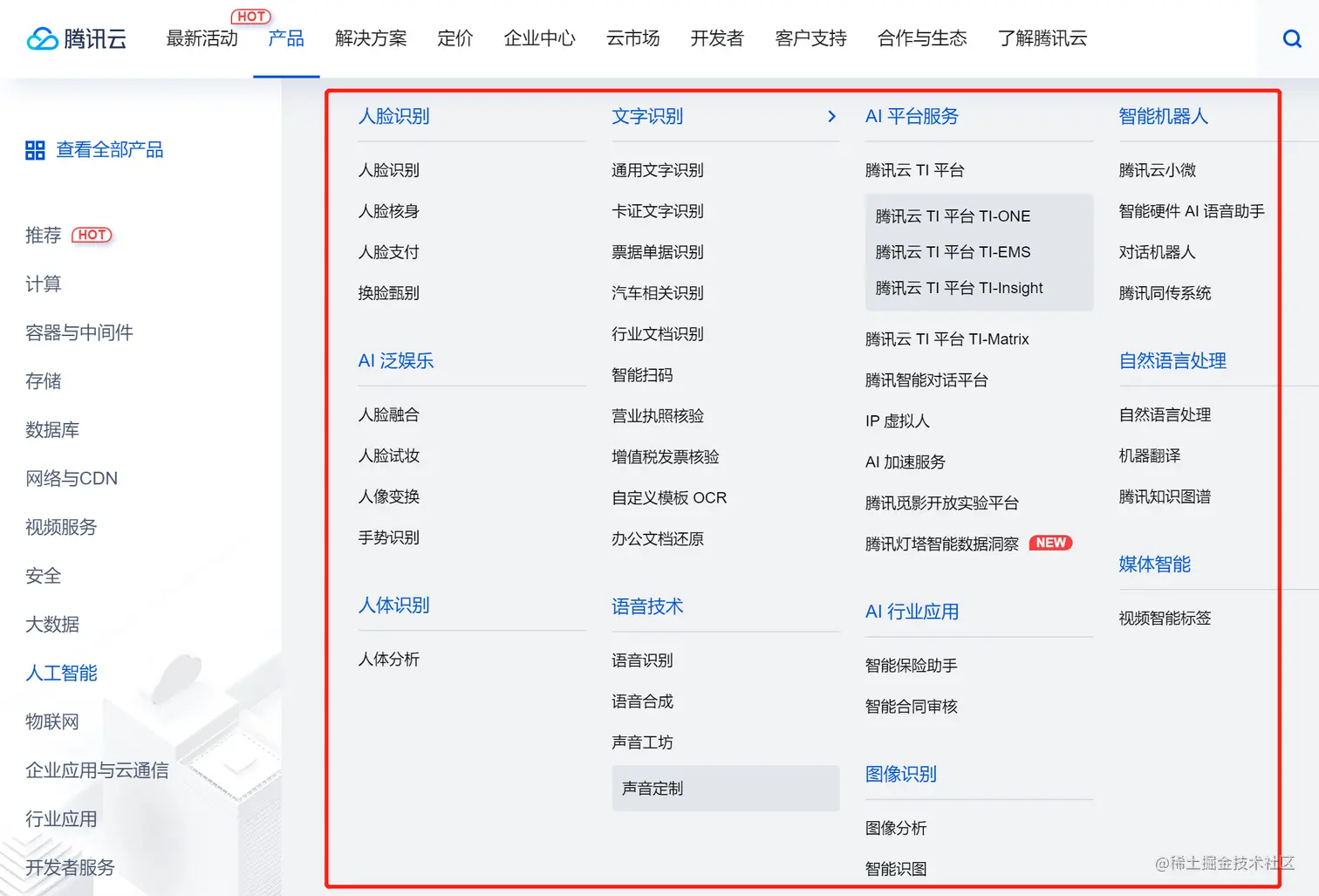1319x896 pixels.
Task: Open the 云市场 menu
Action: click(x=632, y=38)
